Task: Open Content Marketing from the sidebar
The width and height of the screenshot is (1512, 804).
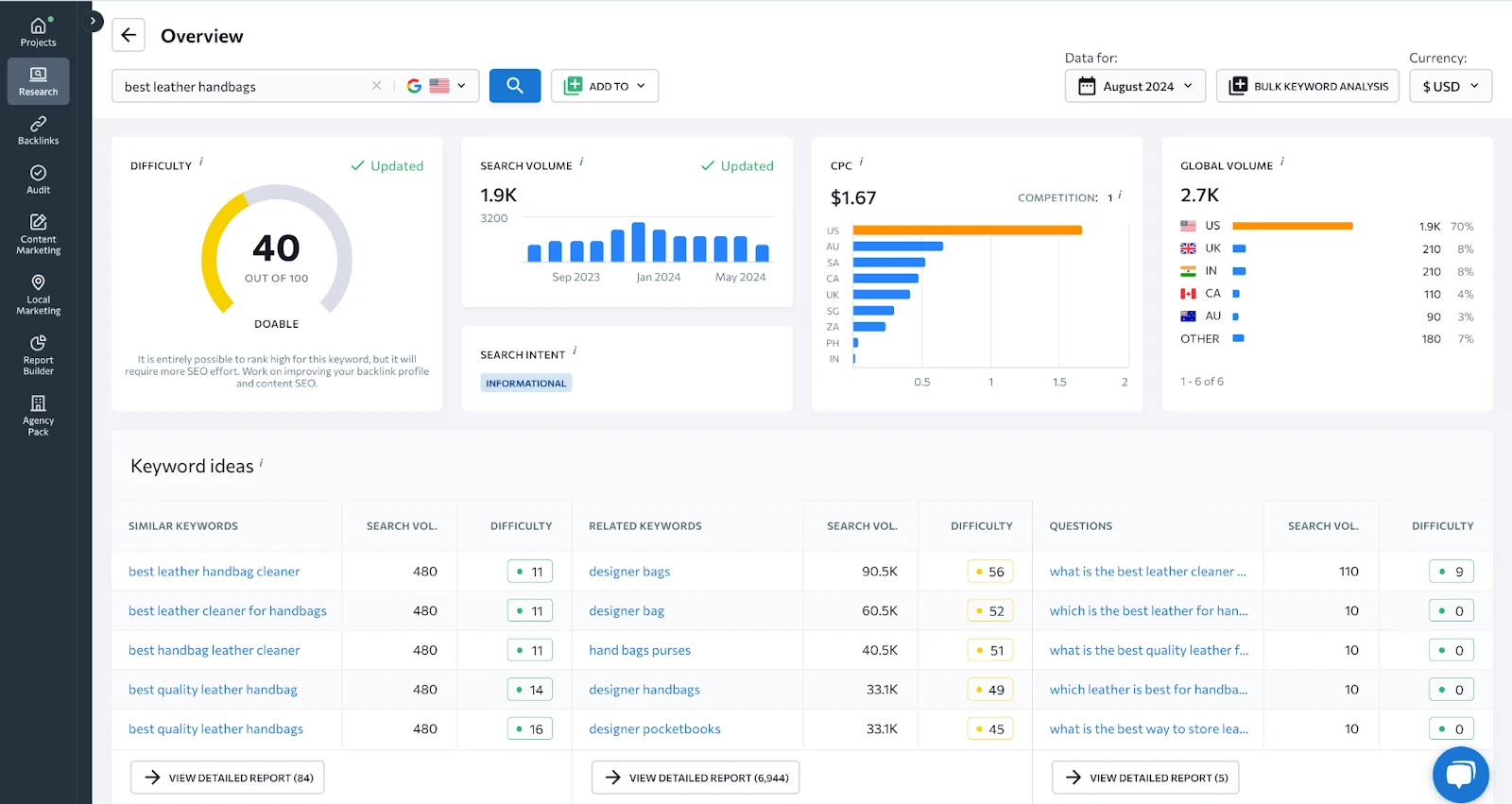Action: click(38, 233)
